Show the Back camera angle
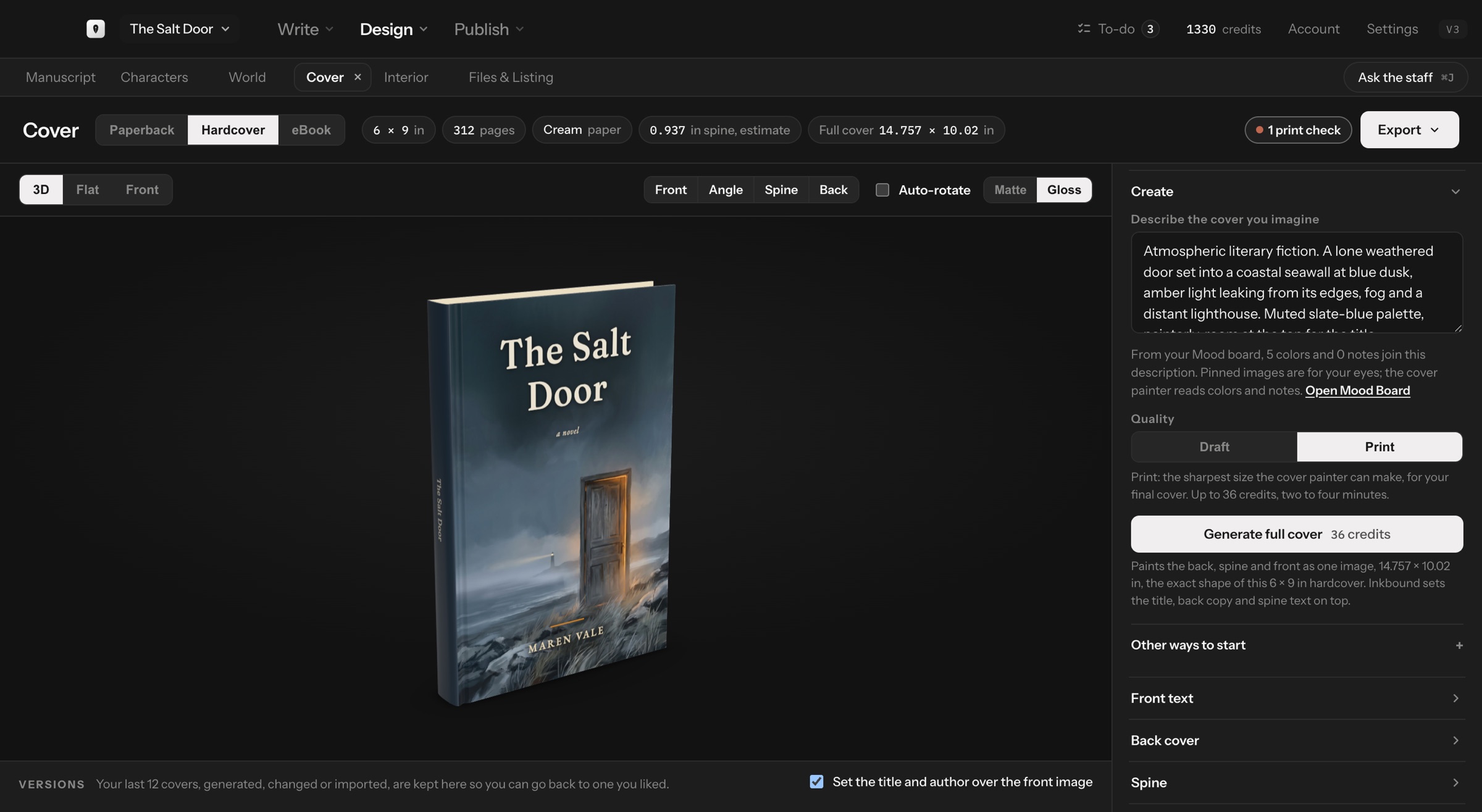 tap(833, 190)
